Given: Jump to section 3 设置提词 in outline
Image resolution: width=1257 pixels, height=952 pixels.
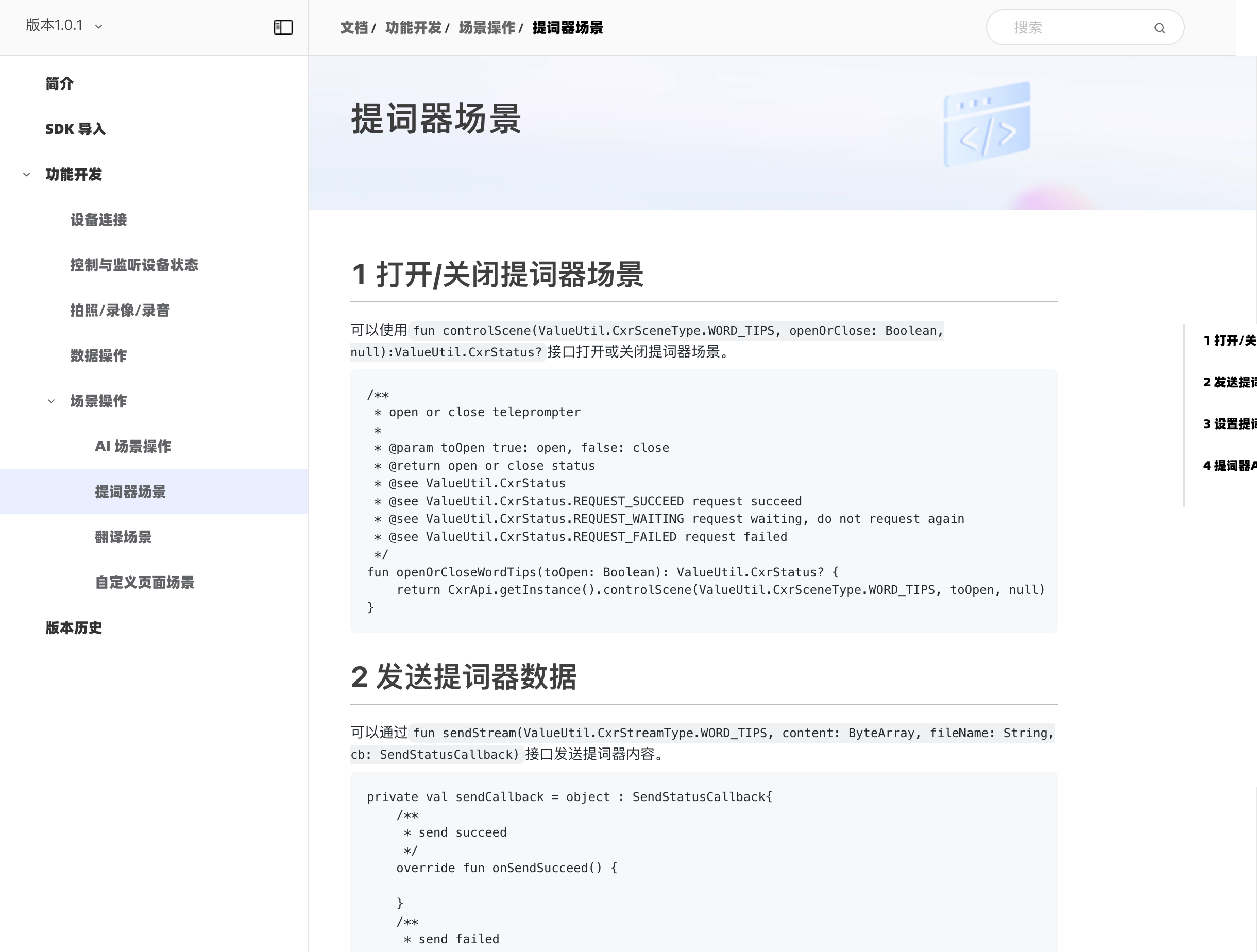Looking at the screenshot, I should 1229,424.
